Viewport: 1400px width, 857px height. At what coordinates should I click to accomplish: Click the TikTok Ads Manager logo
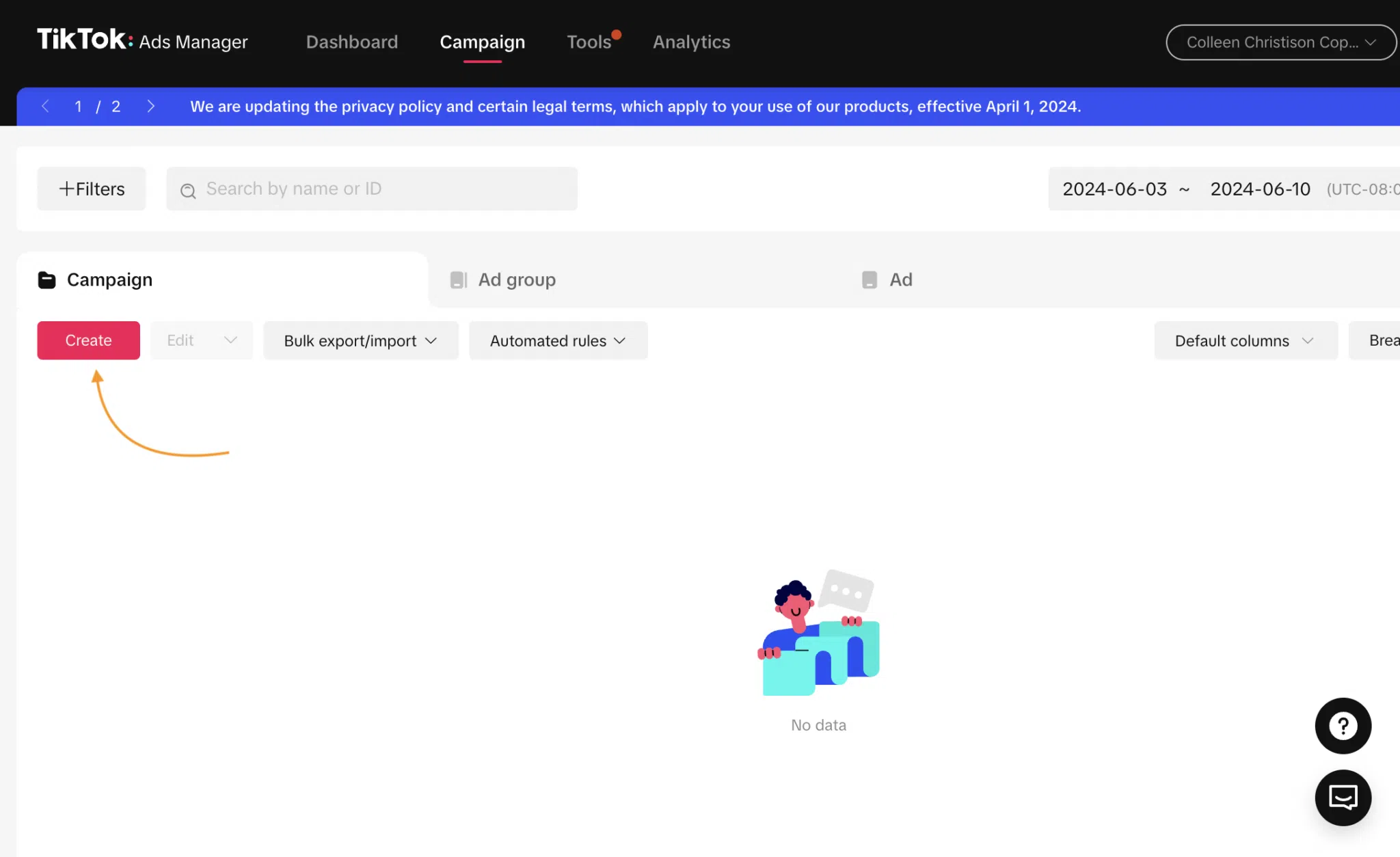pos(142,40)
